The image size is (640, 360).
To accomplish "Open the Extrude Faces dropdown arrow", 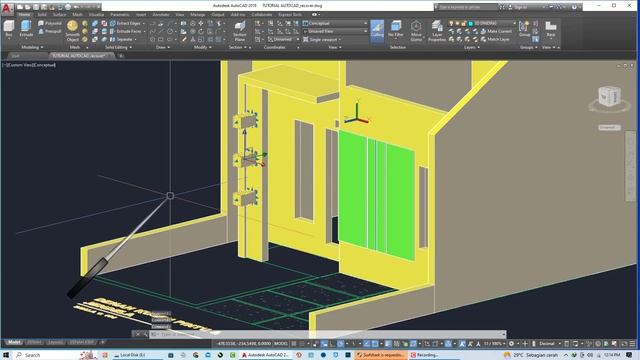I will 144,31.
